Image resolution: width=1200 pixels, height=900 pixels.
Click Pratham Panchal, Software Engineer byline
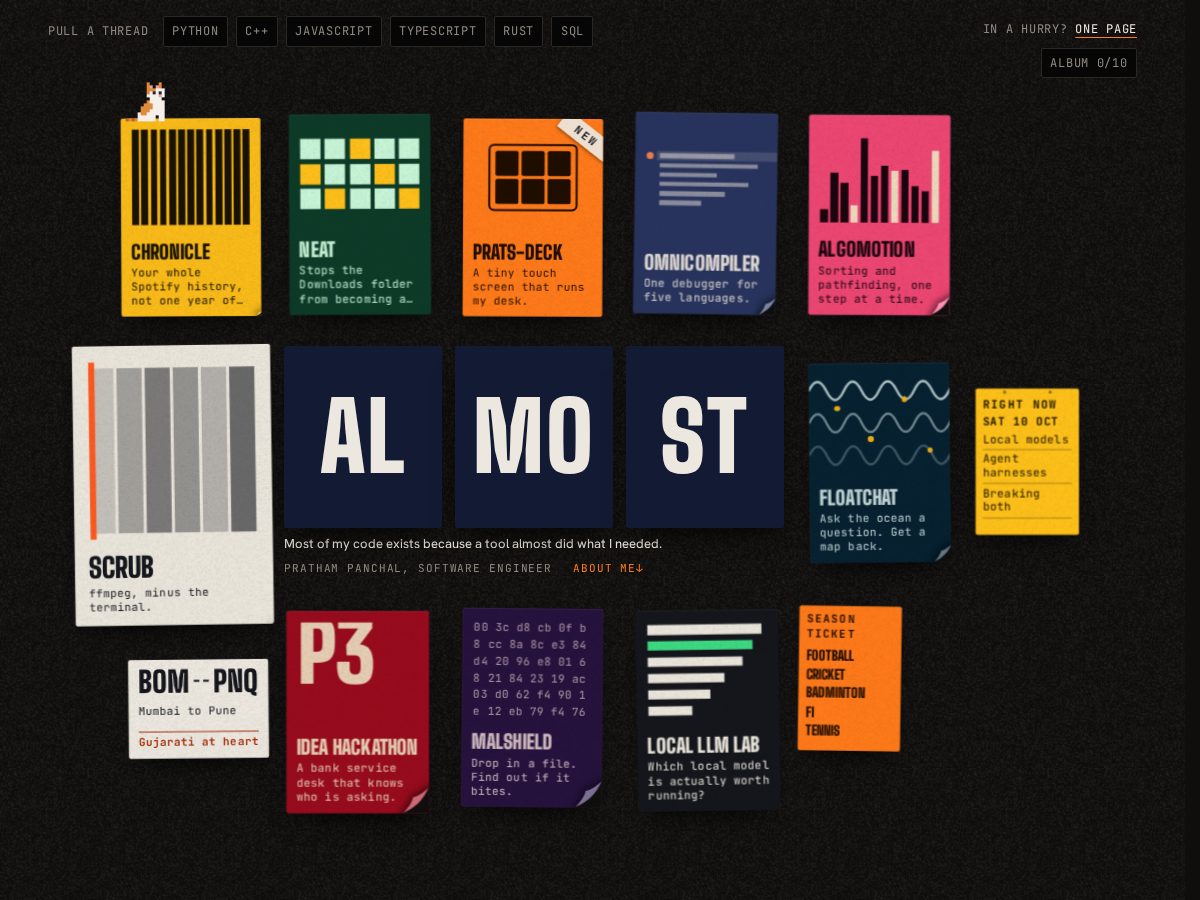pos(417,568)
